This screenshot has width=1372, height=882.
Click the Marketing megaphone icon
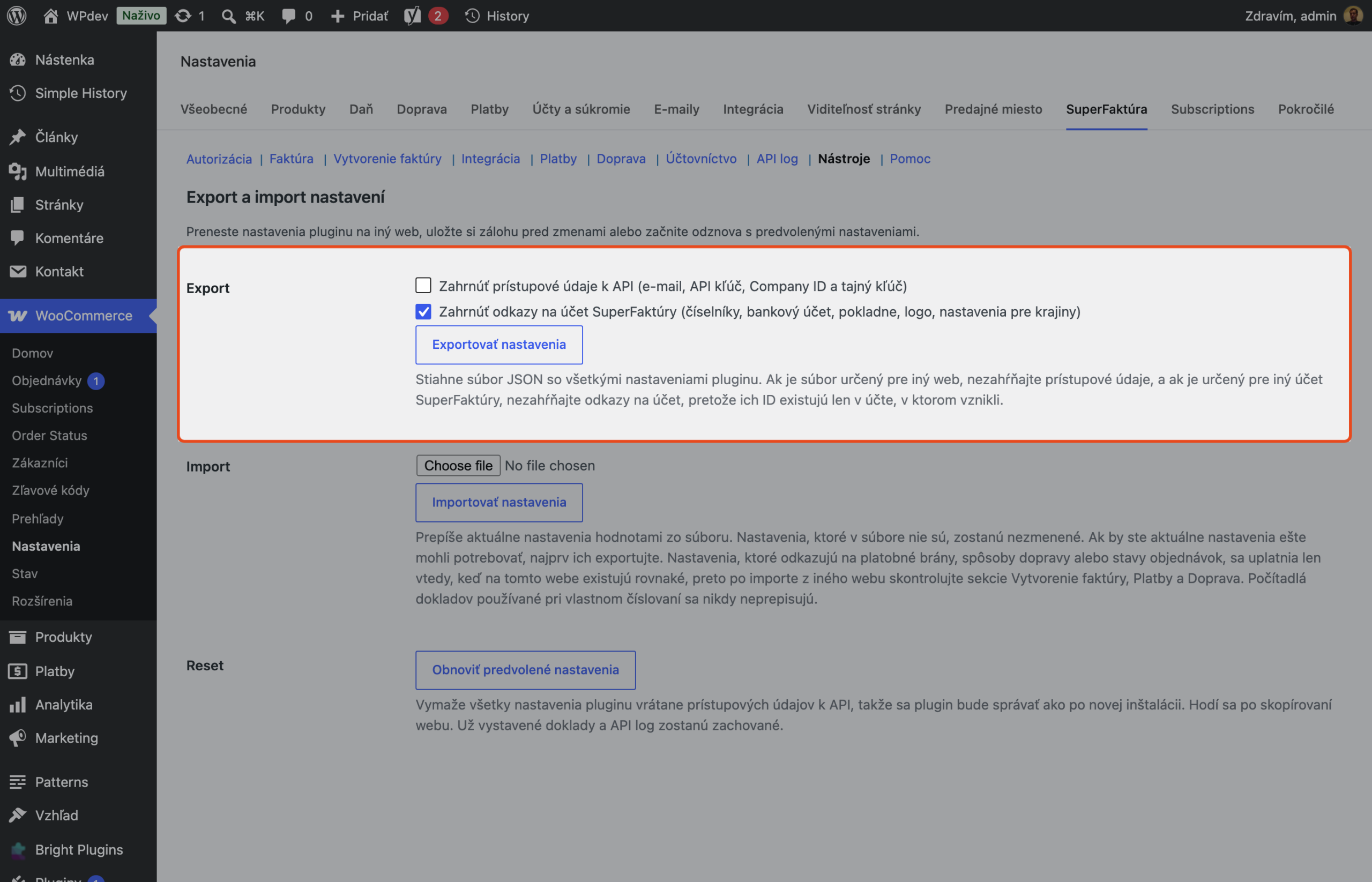(18, 738)
